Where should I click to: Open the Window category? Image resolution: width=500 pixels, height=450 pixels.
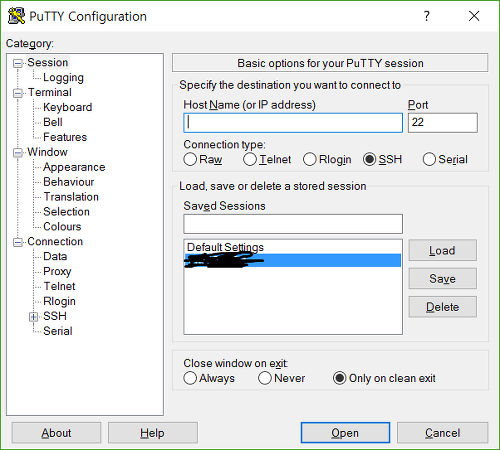(47, 152)
